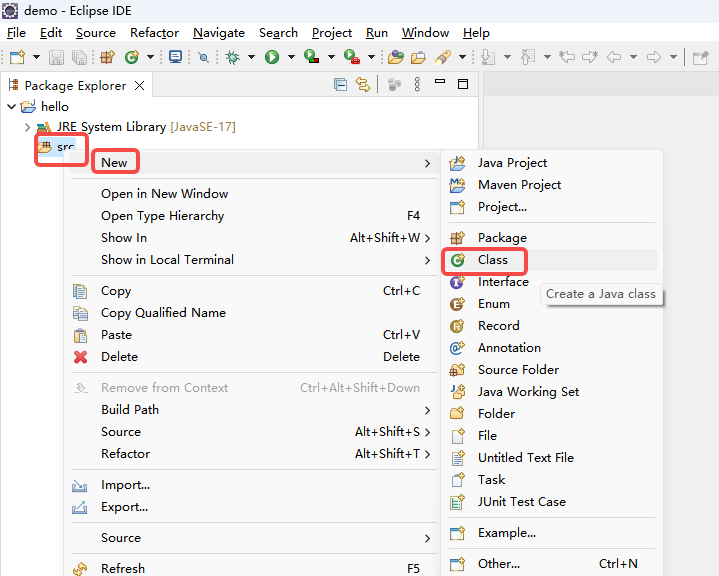Open the Navigate menu

[219, 33]
